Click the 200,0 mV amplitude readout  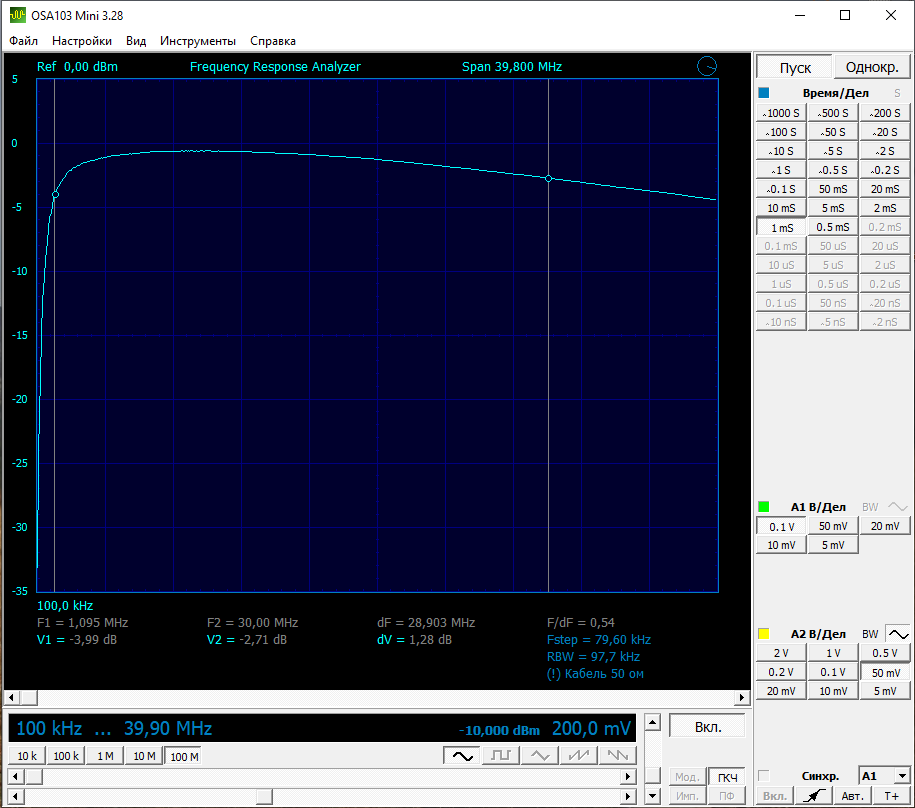click(591, 728)
